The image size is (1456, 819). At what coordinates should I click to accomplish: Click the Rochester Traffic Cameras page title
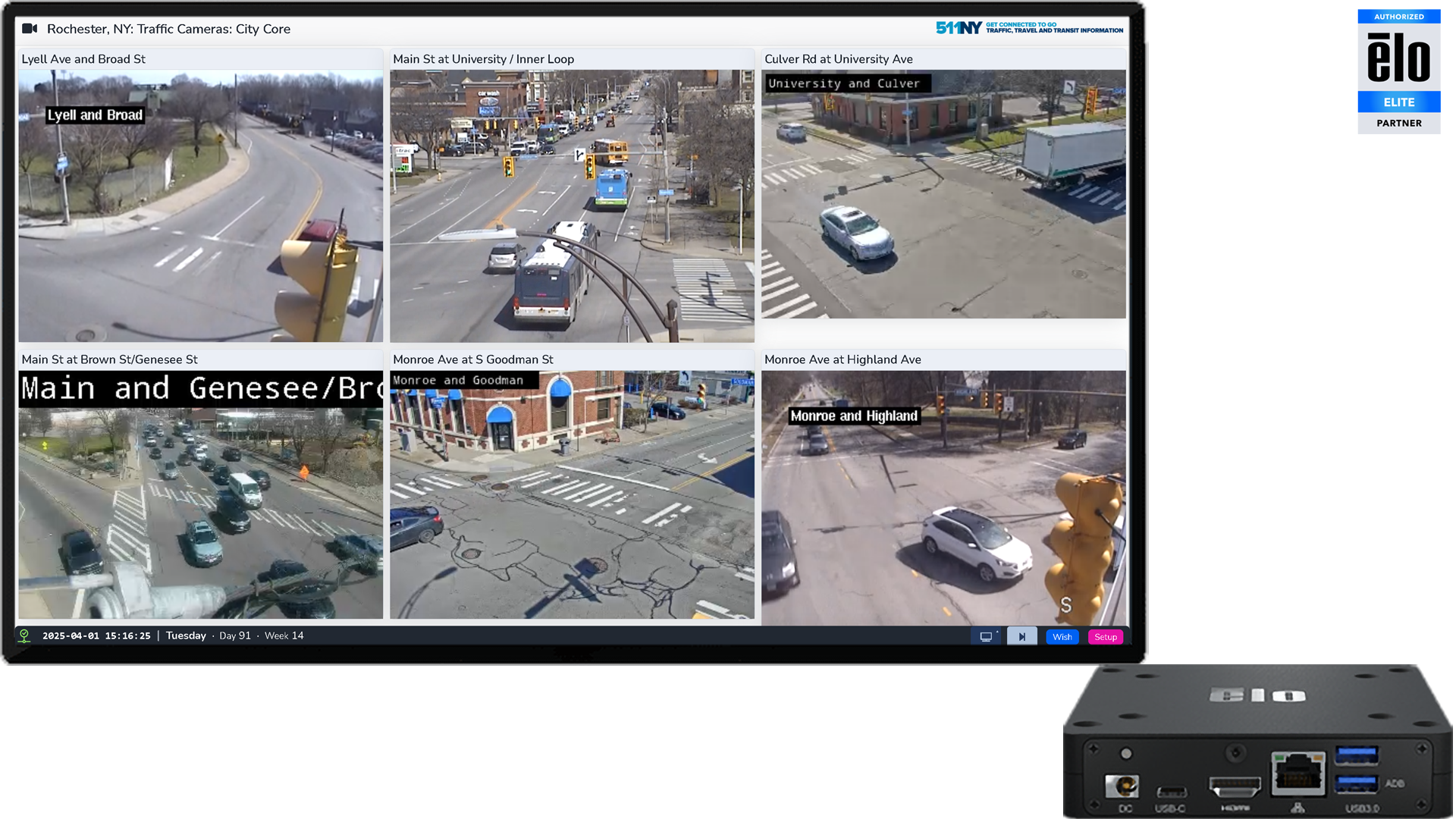click(168, 29)
